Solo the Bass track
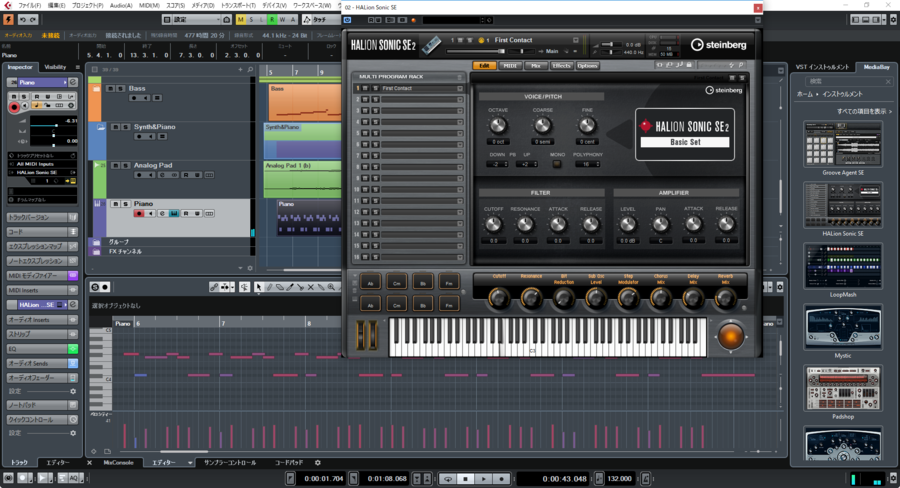This screenshot has width=900, height=488. point(121,88)
